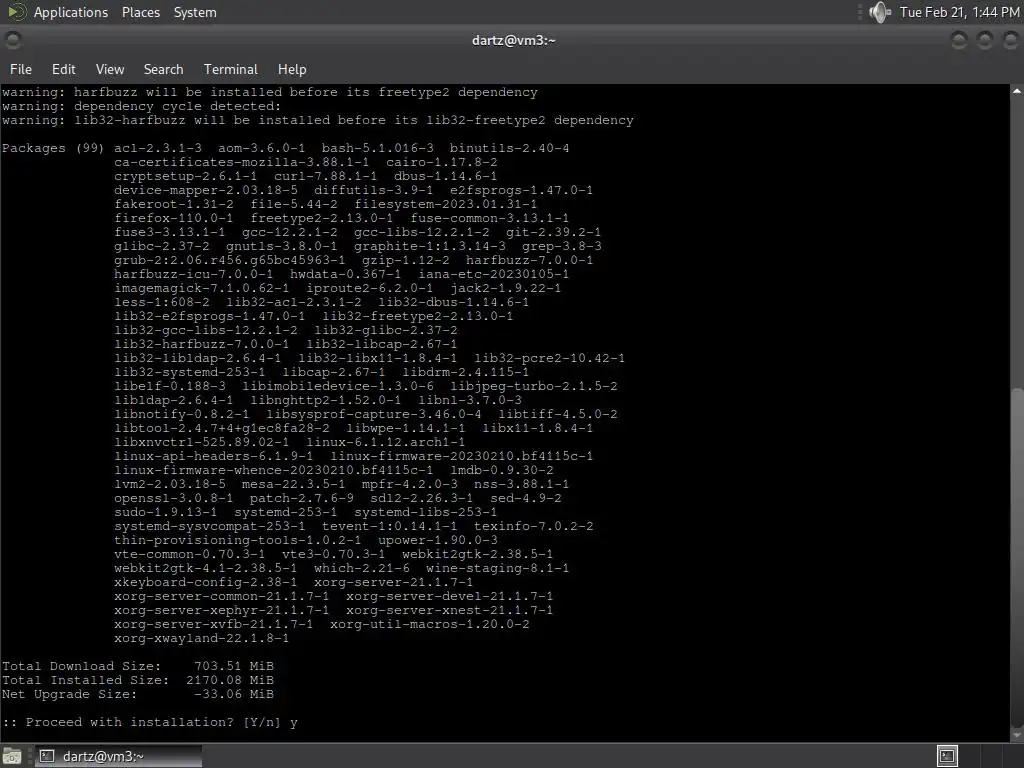
Task: Open the terminal View menu
Action: [x=110, y=69]
